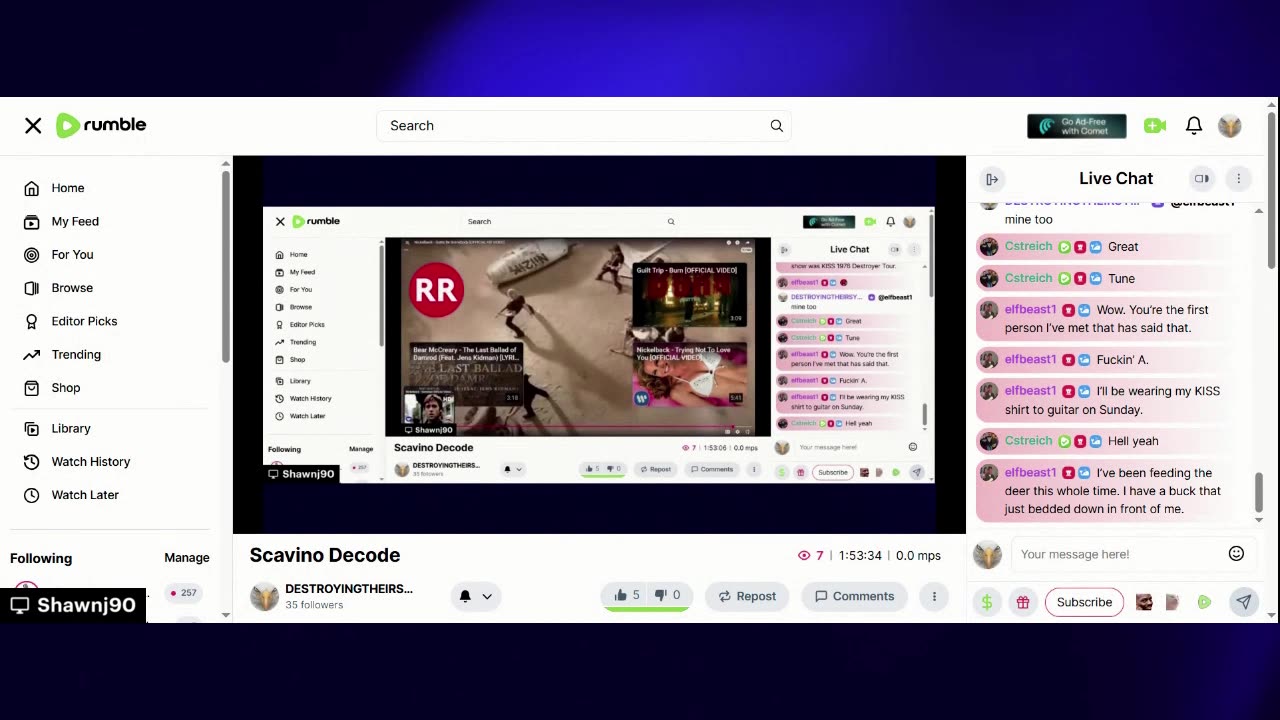1280x720 pixels.
Task: Click the Shop bag icon
Action: click(32, 388)
